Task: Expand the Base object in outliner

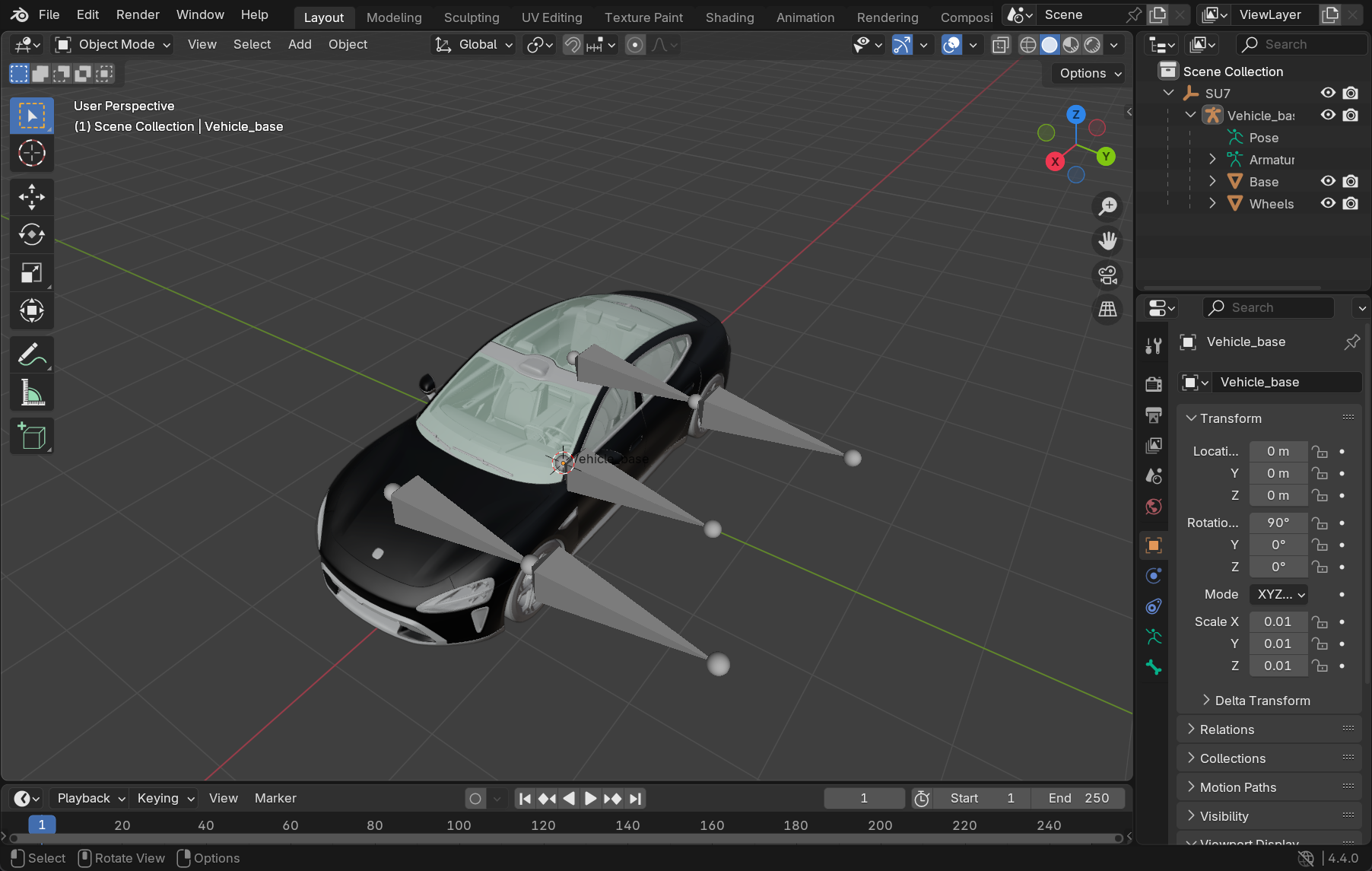Action: click(x=1212, y=182)
